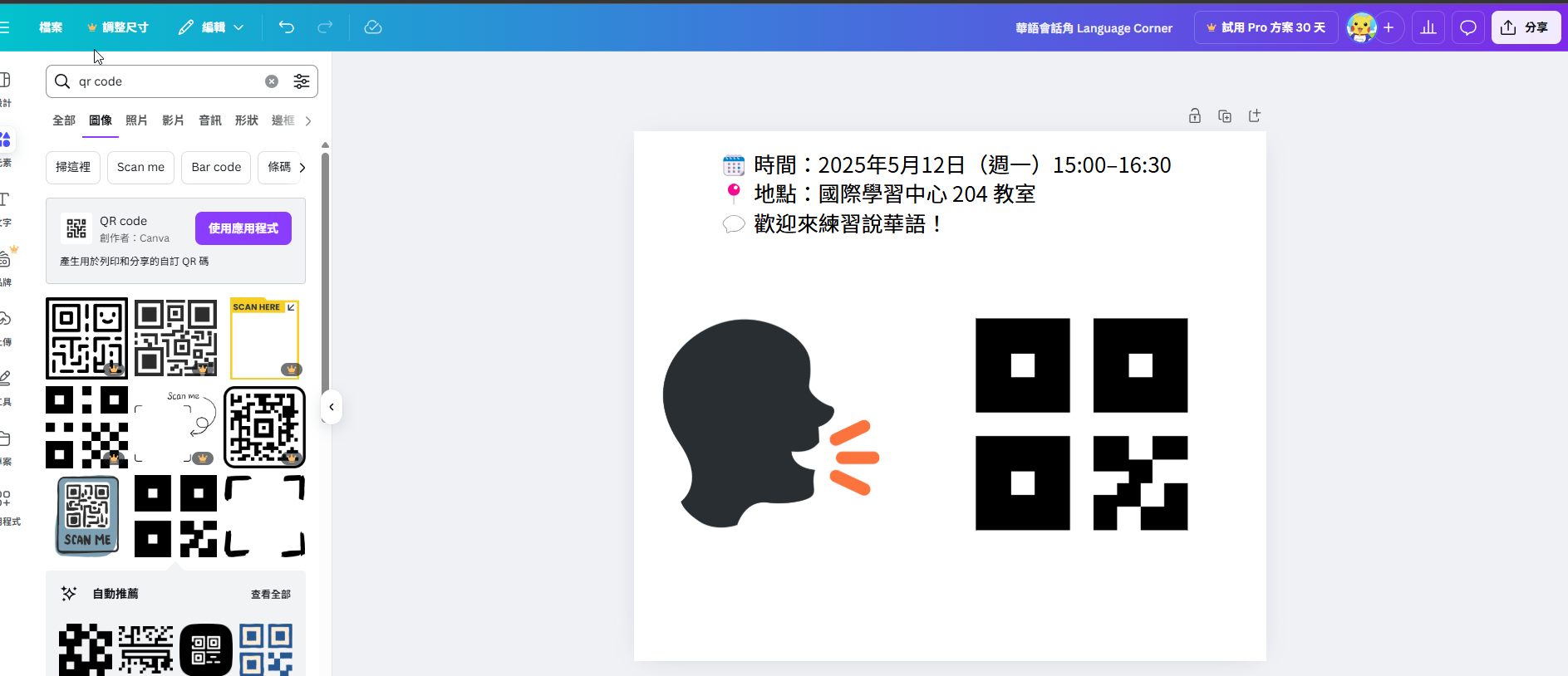Click the QR code app icon by Canva
Viewport: 1568px width, 676px height.
(x=76, y=228)
